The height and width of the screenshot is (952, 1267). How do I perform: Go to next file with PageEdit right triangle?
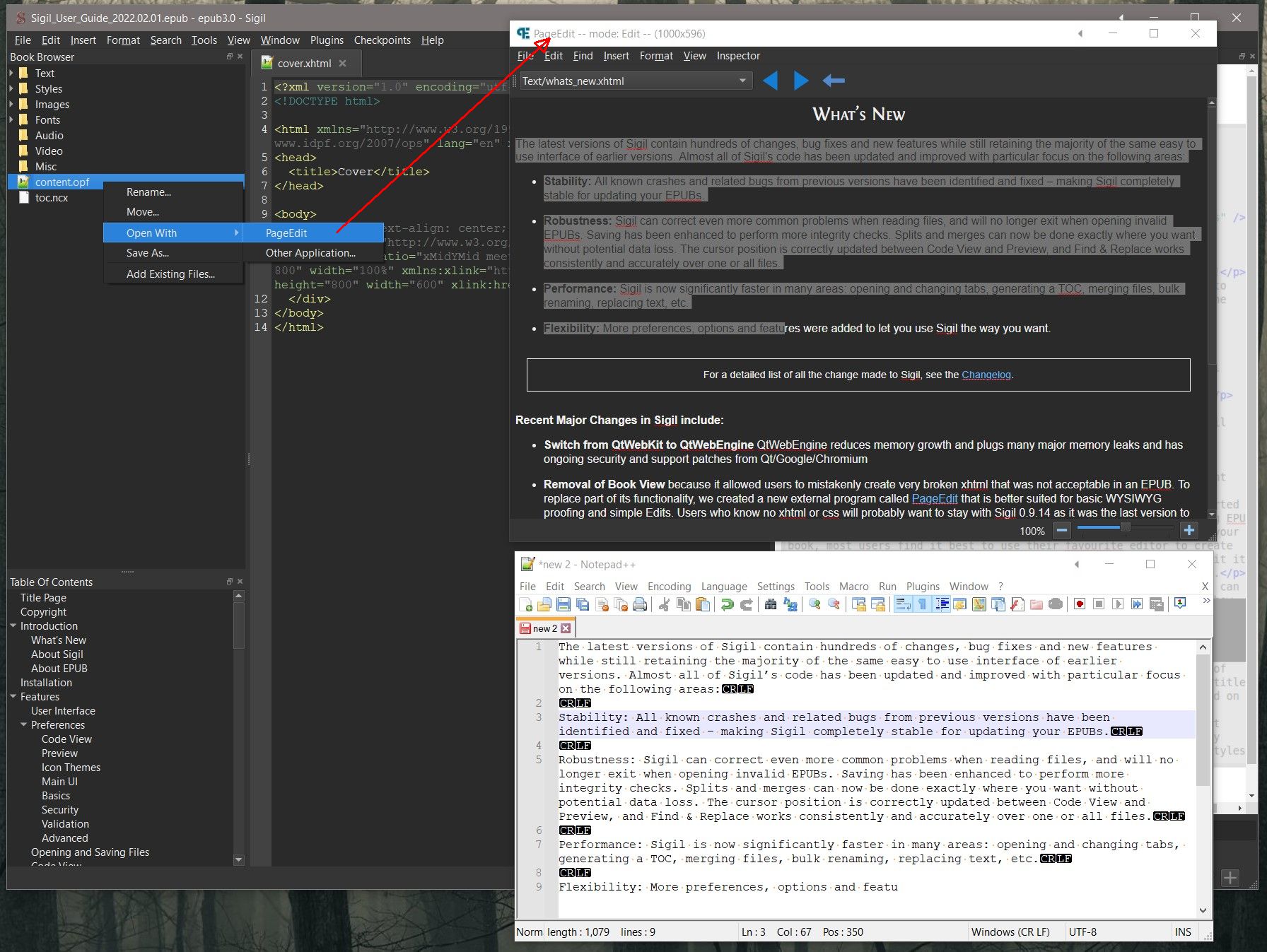[801, 81]
